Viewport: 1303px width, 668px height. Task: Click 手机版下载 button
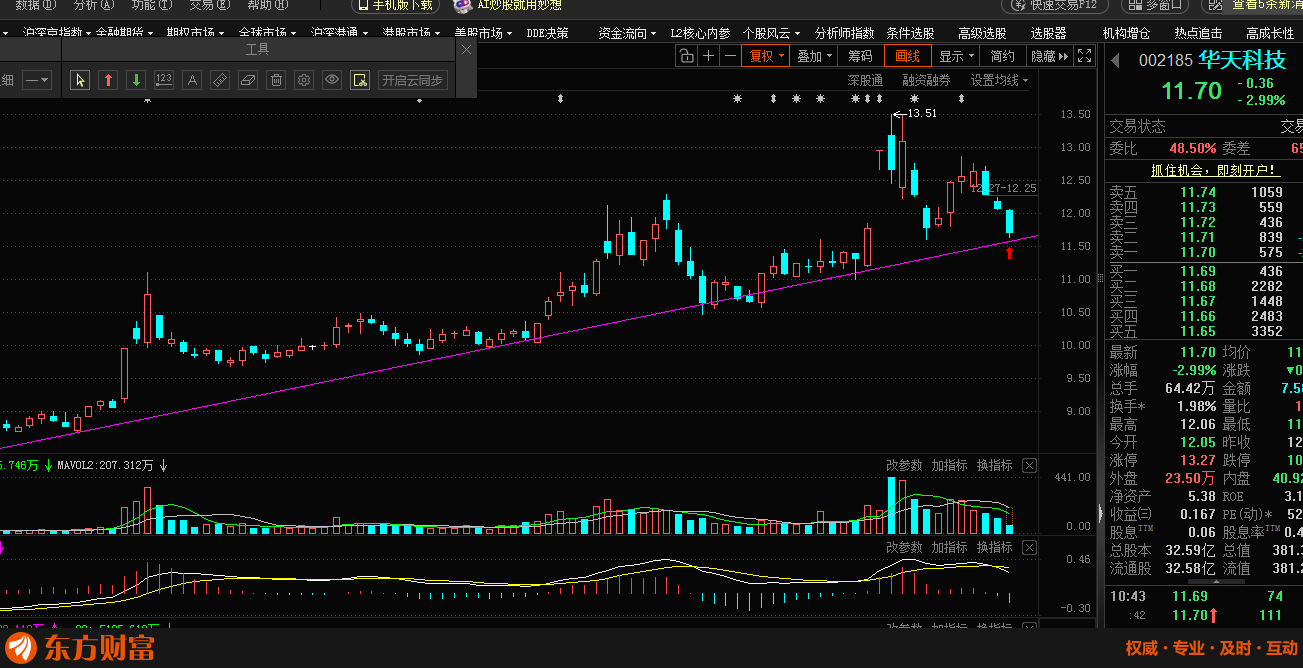click(396, 5)
